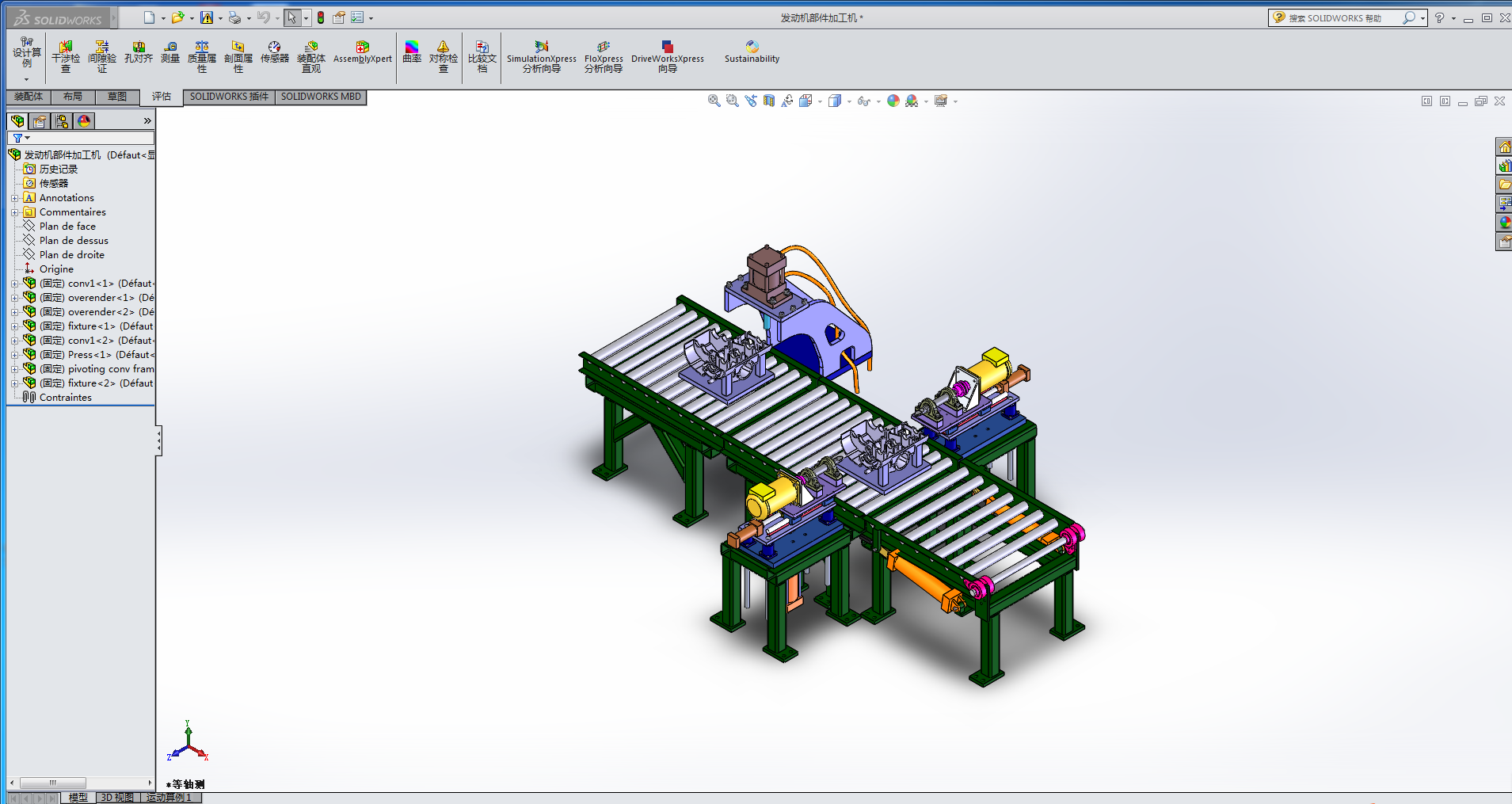1512x804 pixels.
Task: Click the Rebuild traffic light icon
Action: click(x=321, y=17)
